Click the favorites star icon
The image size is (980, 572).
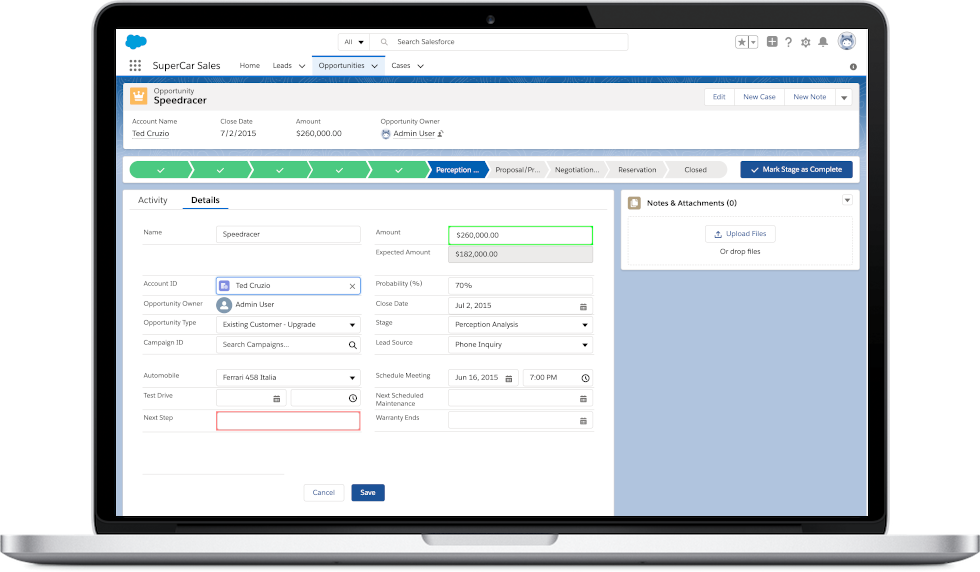click(x=741, y=42)
